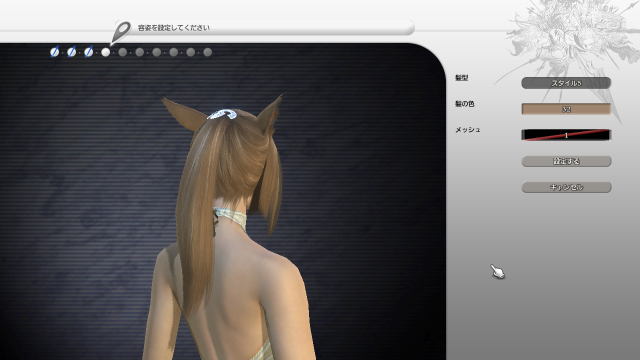Click the white hair ornament on the character
640x360 pixels.
pyautogui.click(x=222, y=114)
